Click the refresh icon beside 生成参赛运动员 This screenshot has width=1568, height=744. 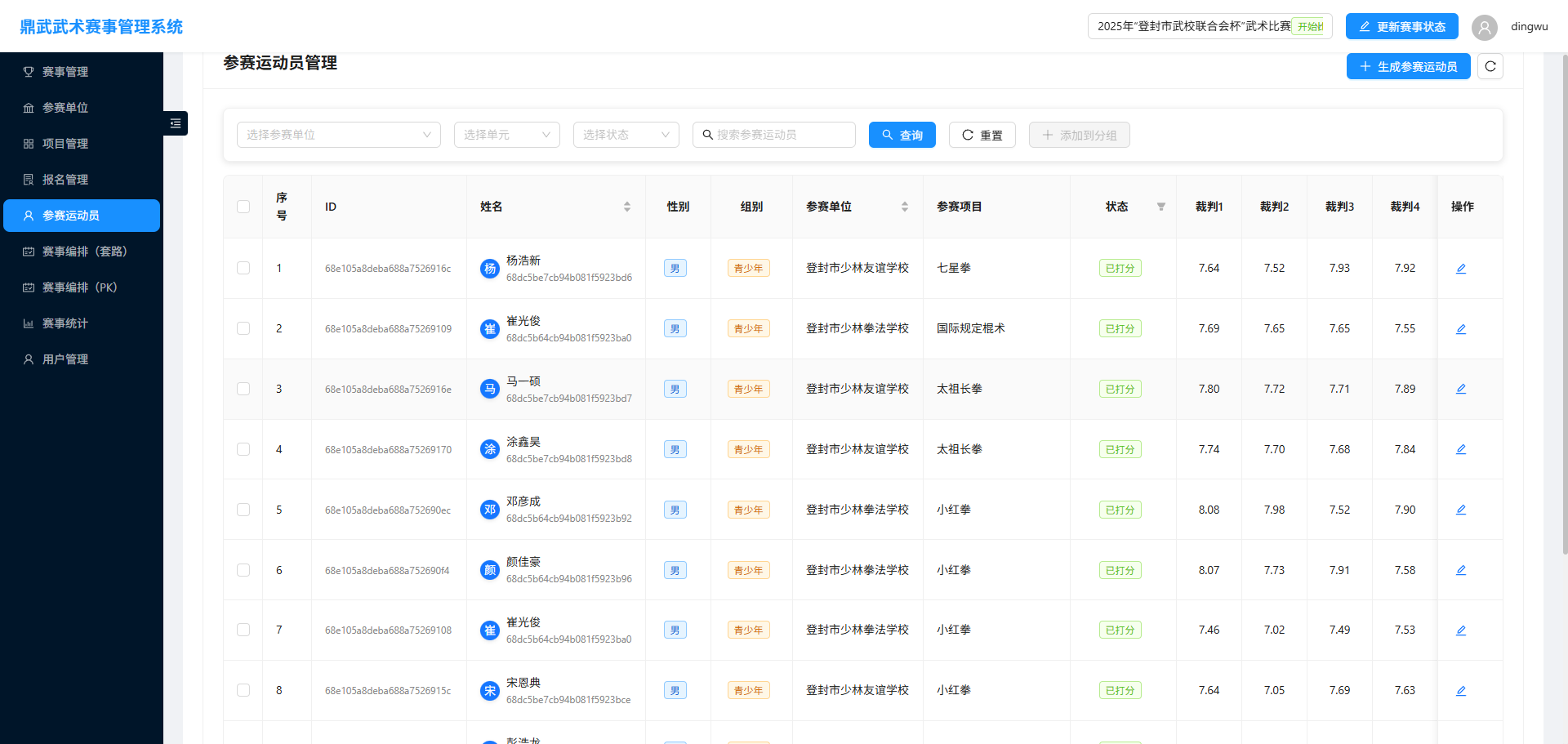coord(1490,66)
